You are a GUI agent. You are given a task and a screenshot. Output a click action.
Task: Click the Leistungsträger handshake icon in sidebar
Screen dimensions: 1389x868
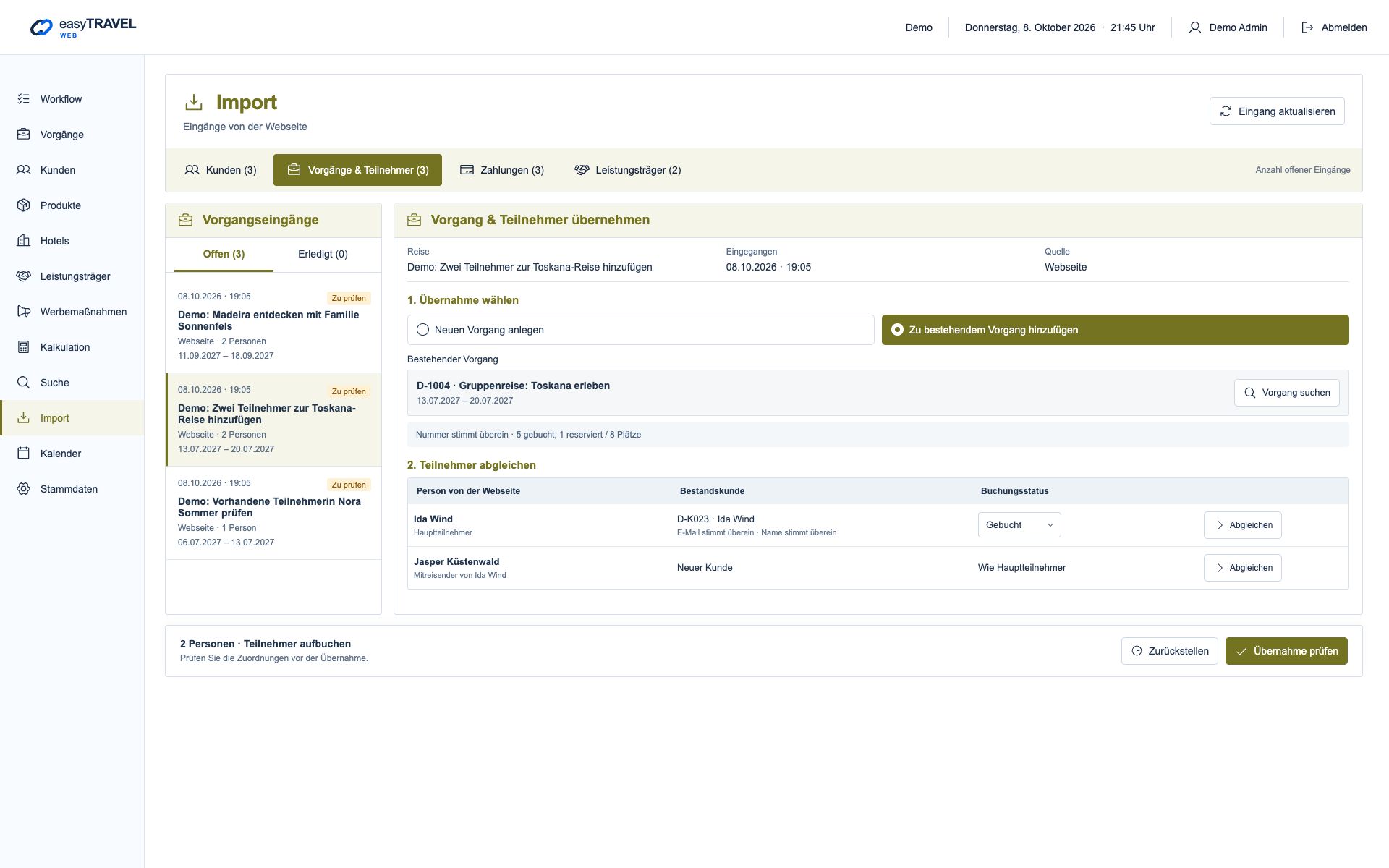(23, 276)
